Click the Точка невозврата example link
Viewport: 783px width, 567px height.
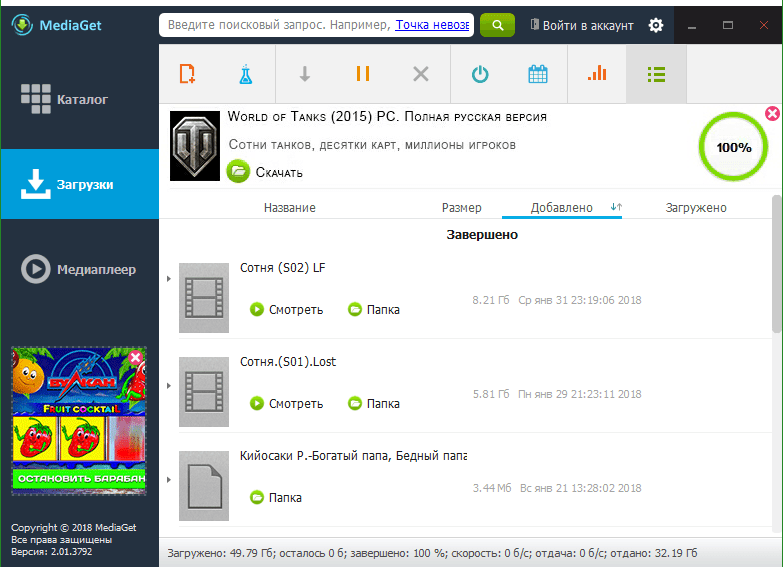coord(432,25)
